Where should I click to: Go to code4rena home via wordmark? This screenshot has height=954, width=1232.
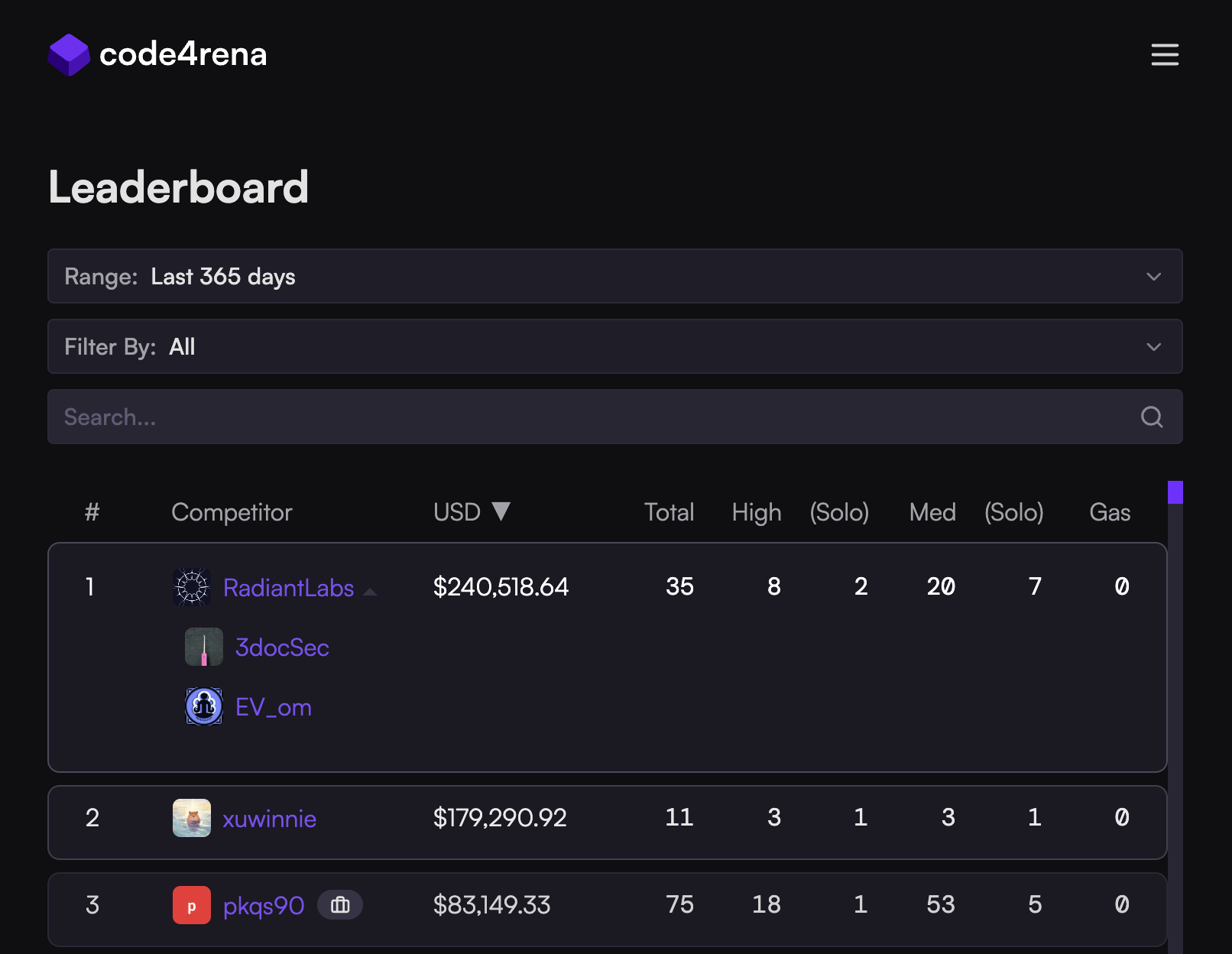[183, 54]
